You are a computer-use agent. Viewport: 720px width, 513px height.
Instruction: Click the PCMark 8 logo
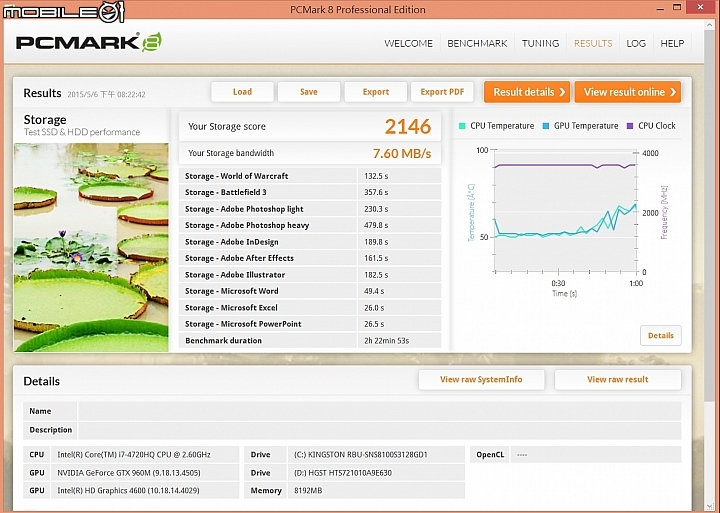[x=89, y=42]
